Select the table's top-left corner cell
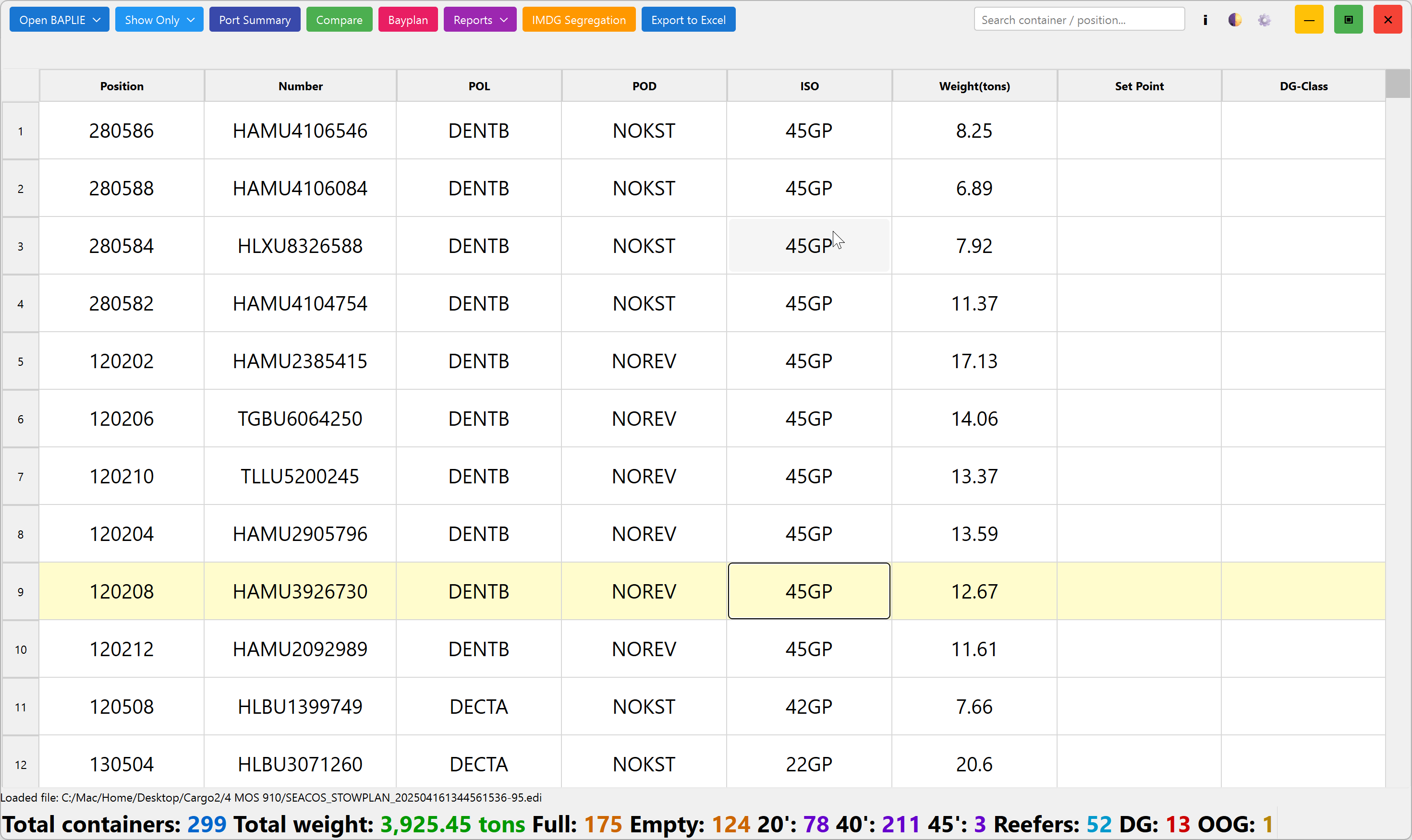 click(20, 86)
